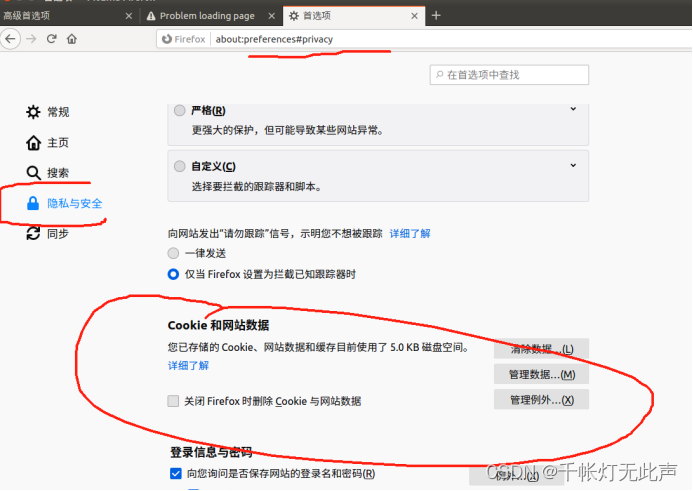Select the 自定义(C) protection radio button
Image resolution: width=693 pixels, height=491 pixels.
click(x=179, y=166)
